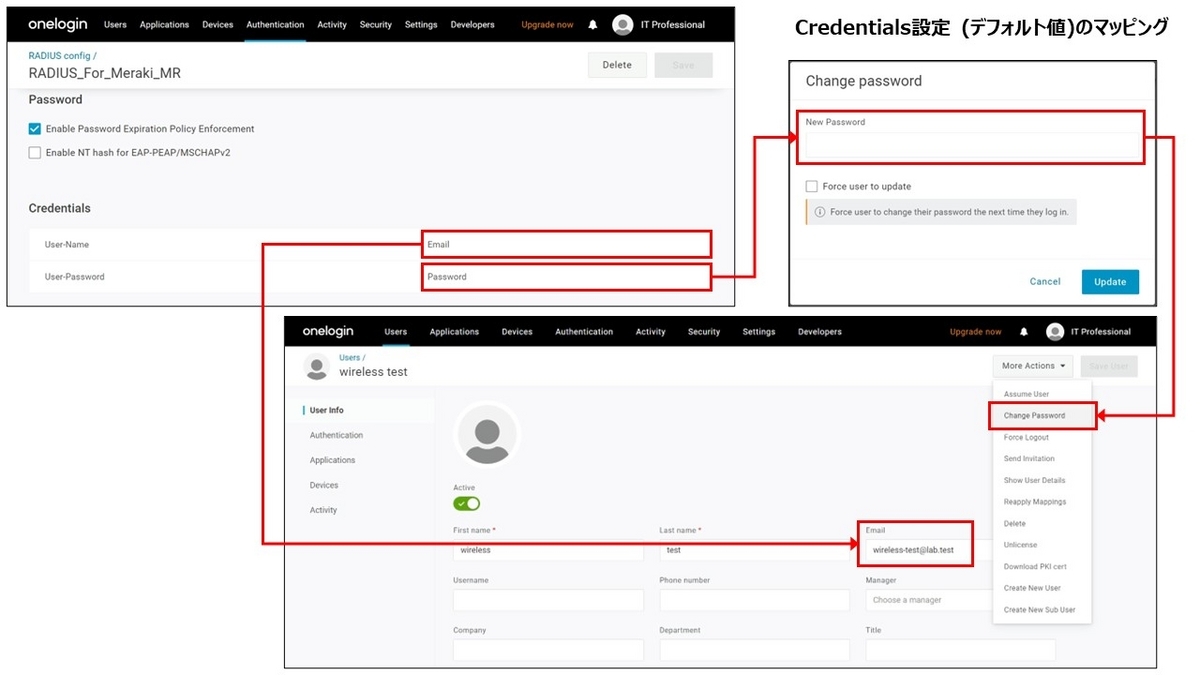Click Update in Change password dialog

[1110, 282]
